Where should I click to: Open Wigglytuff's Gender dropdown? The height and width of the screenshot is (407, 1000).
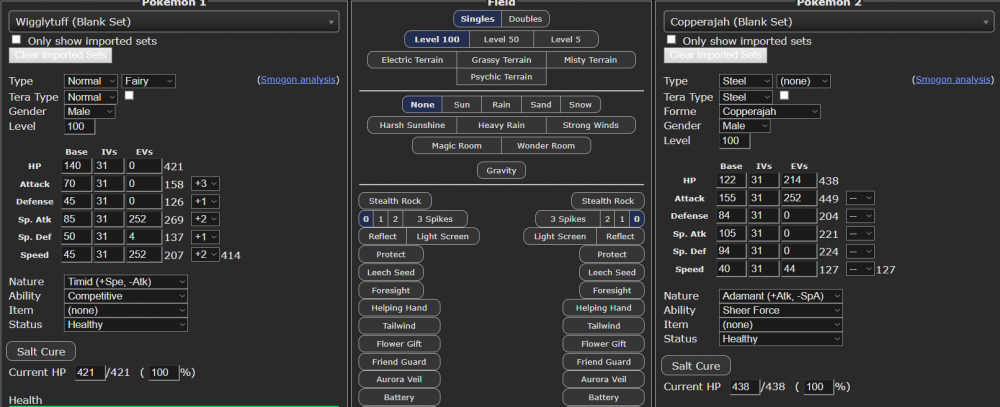(90, 112)
